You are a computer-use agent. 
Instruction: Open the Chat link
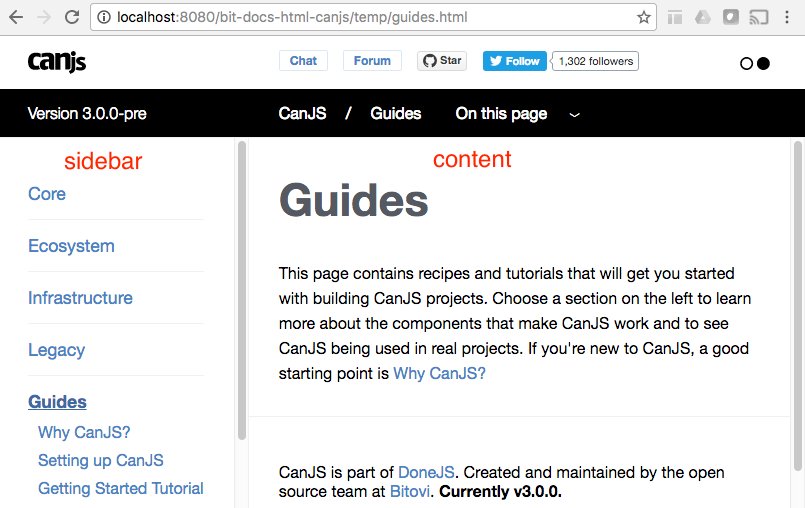click(303, 61)
